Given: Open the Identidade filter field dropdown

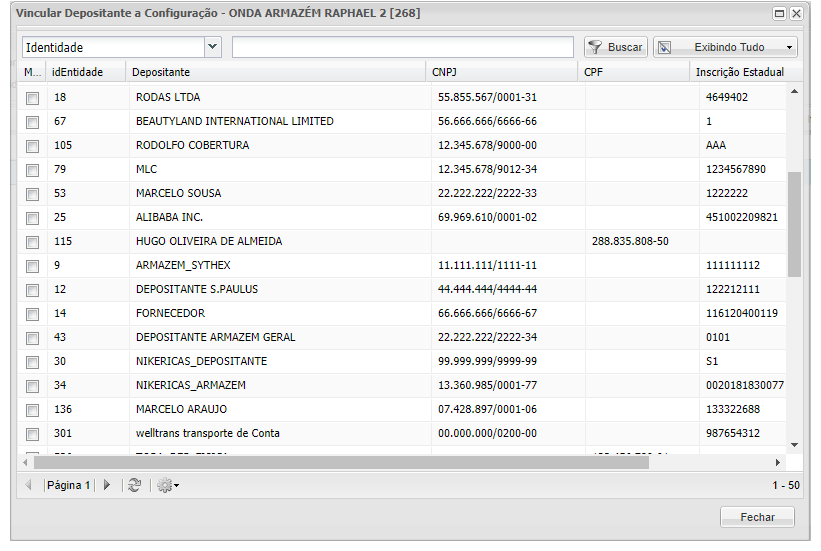Looking at the screenshot, I should pos(213,47).
